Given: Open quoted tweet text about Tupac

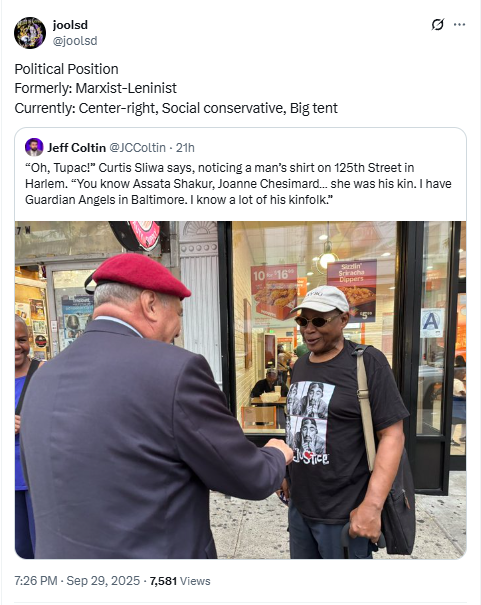Looking at the screenshot, I should [x=238, y=184].
